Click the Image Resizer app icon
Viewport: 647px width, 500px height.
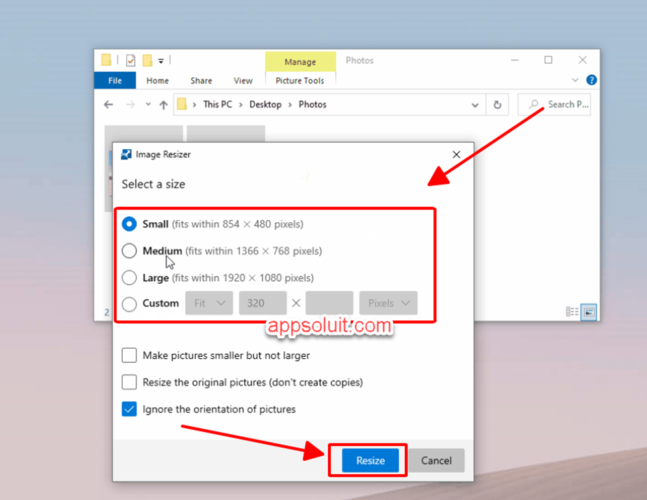point(126,154)
